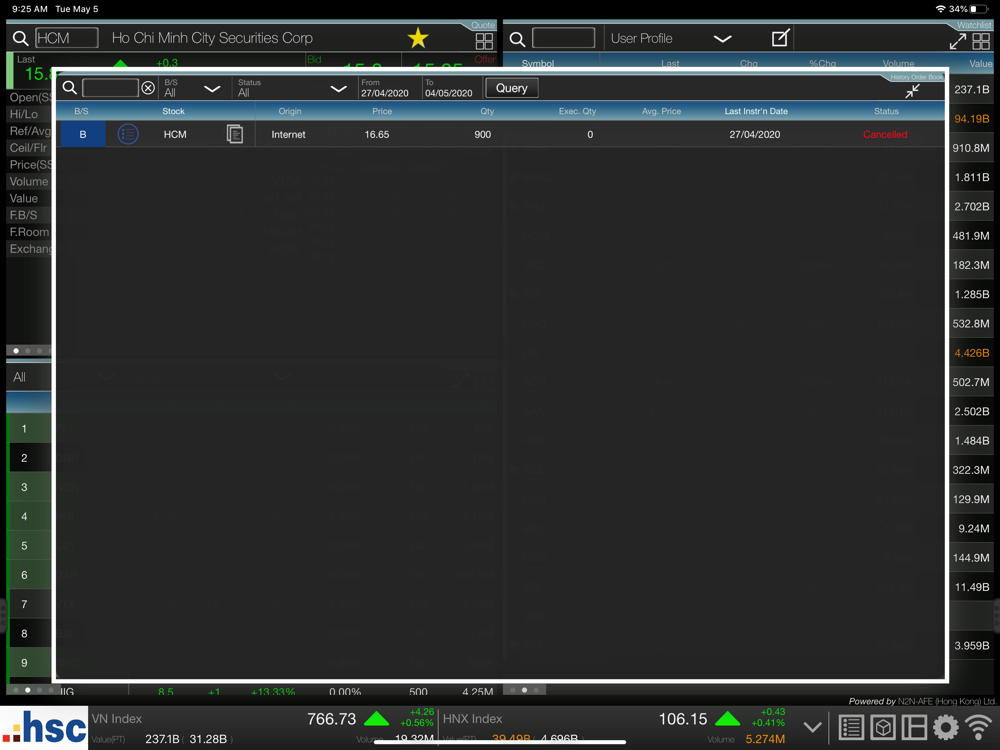Screen dimensions: 1000x750
Task: Click the 16.65 price cell
Action: click(377, 135)
